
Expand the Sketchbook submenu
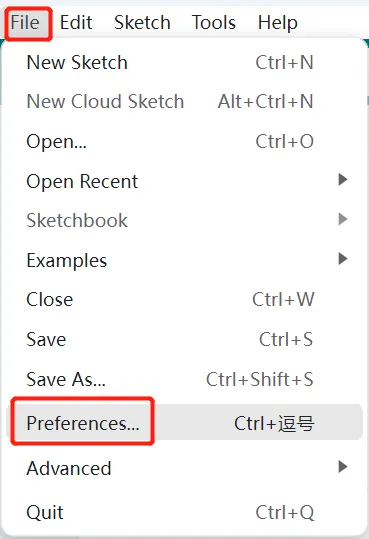pos(184,220)
